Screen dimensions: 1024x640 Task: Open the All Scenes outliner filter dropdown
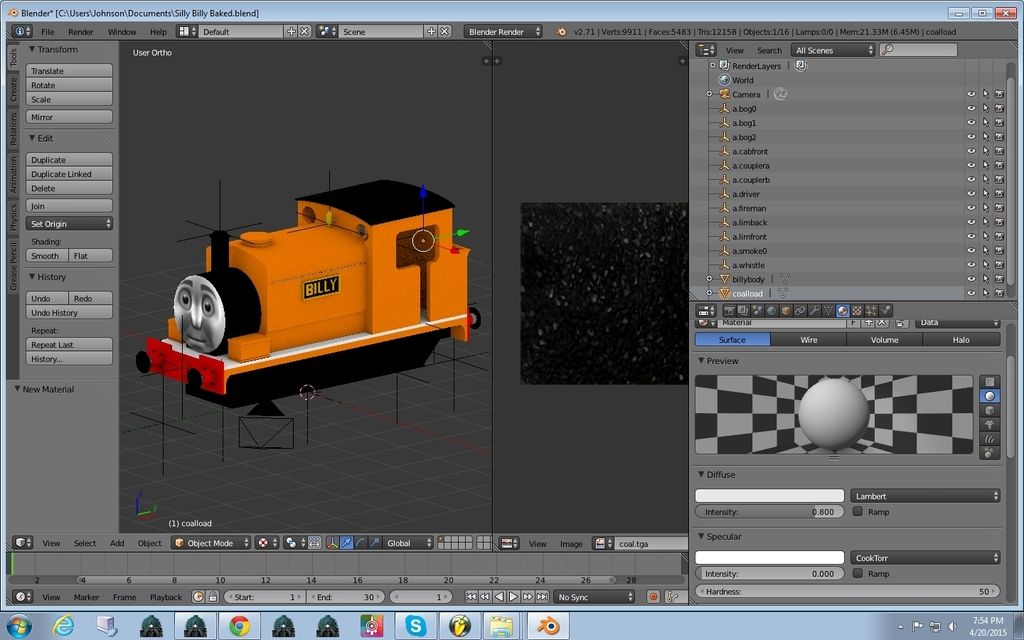click(833, 50)
